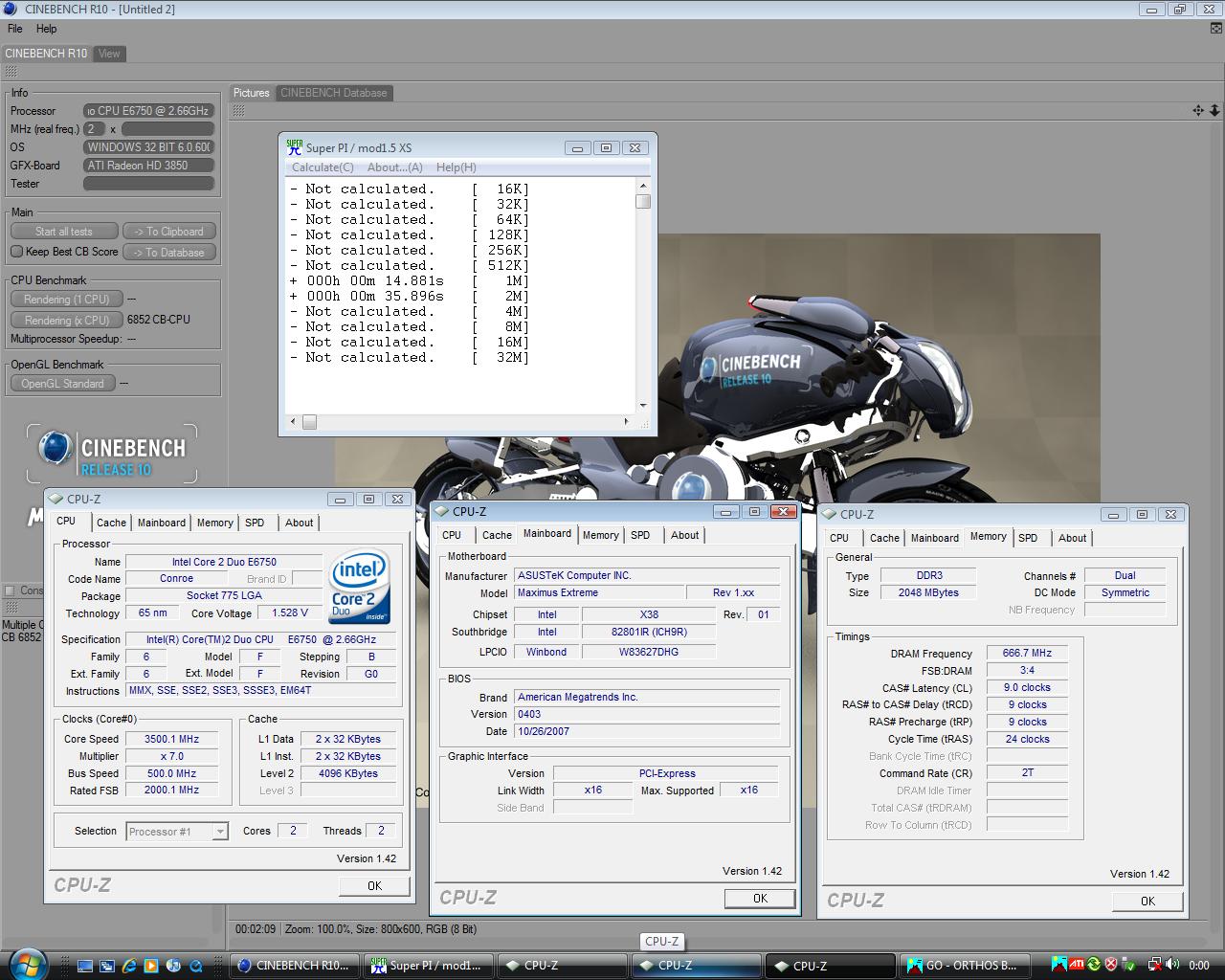Click the Processor name field in Info
This screenshot has height=980, width=1225.
tap(148, 111)
